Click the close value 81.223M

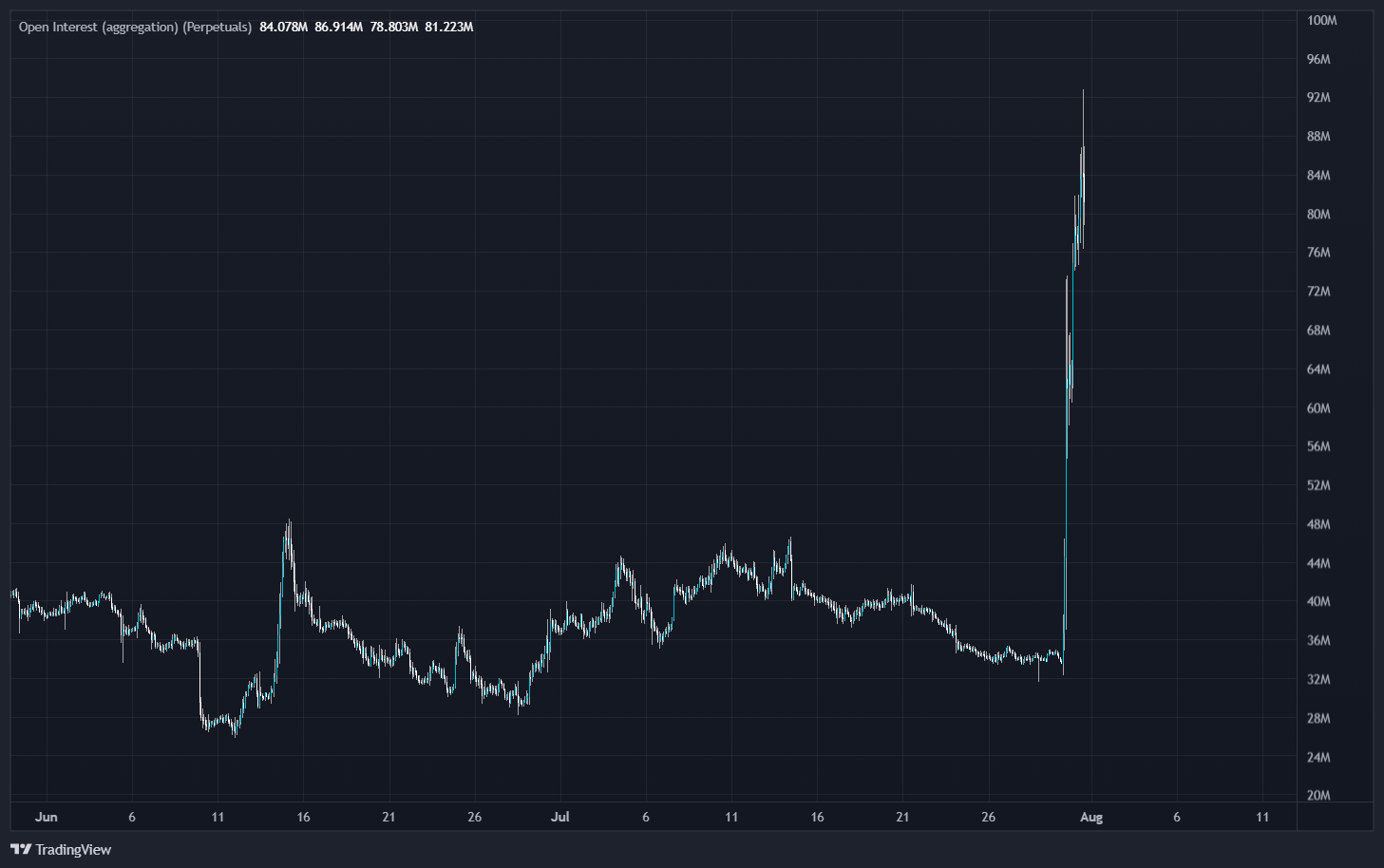coord(448,27)
